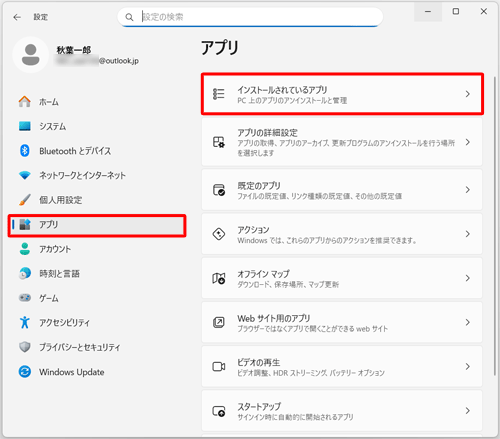Click the ゲーム controller icon

pos(25,297)
